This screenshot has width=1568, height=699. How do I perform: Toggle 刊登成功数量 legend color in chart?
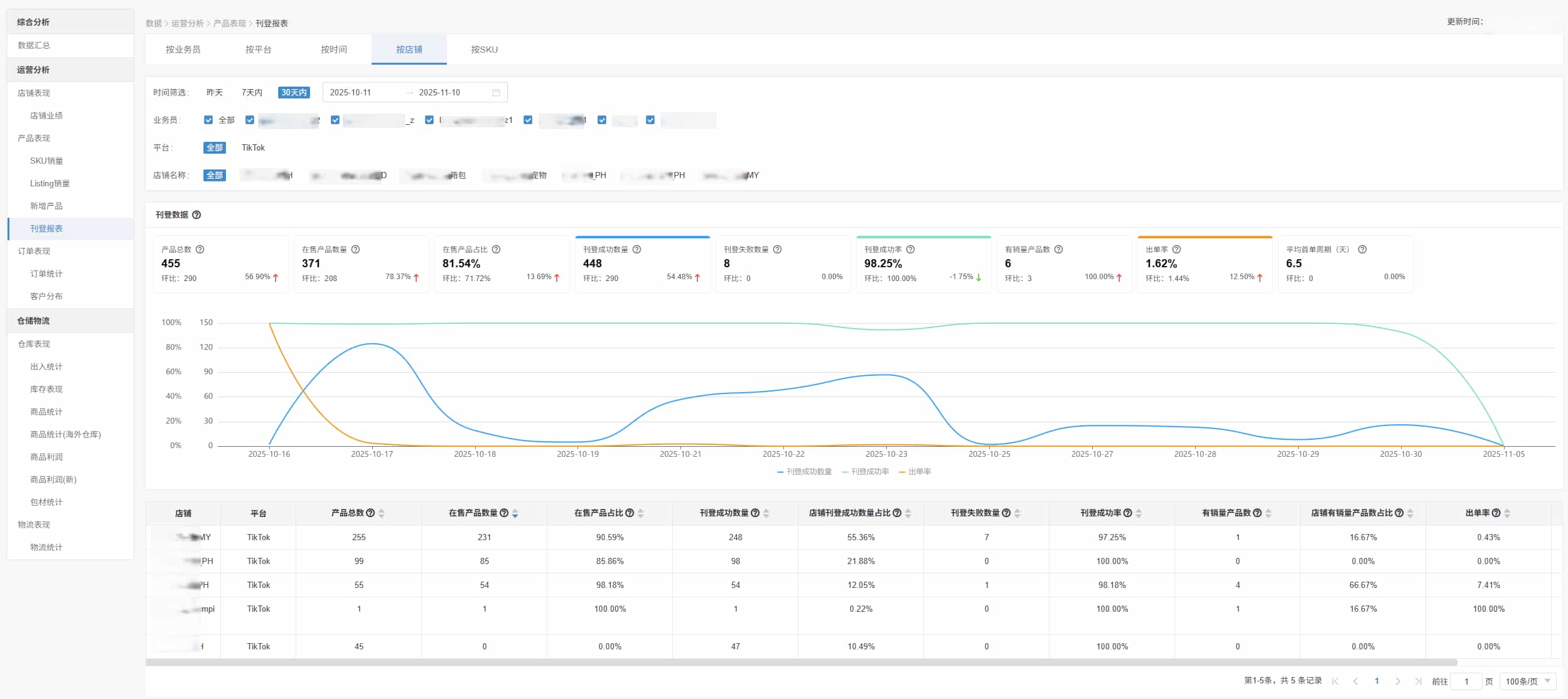780,472
